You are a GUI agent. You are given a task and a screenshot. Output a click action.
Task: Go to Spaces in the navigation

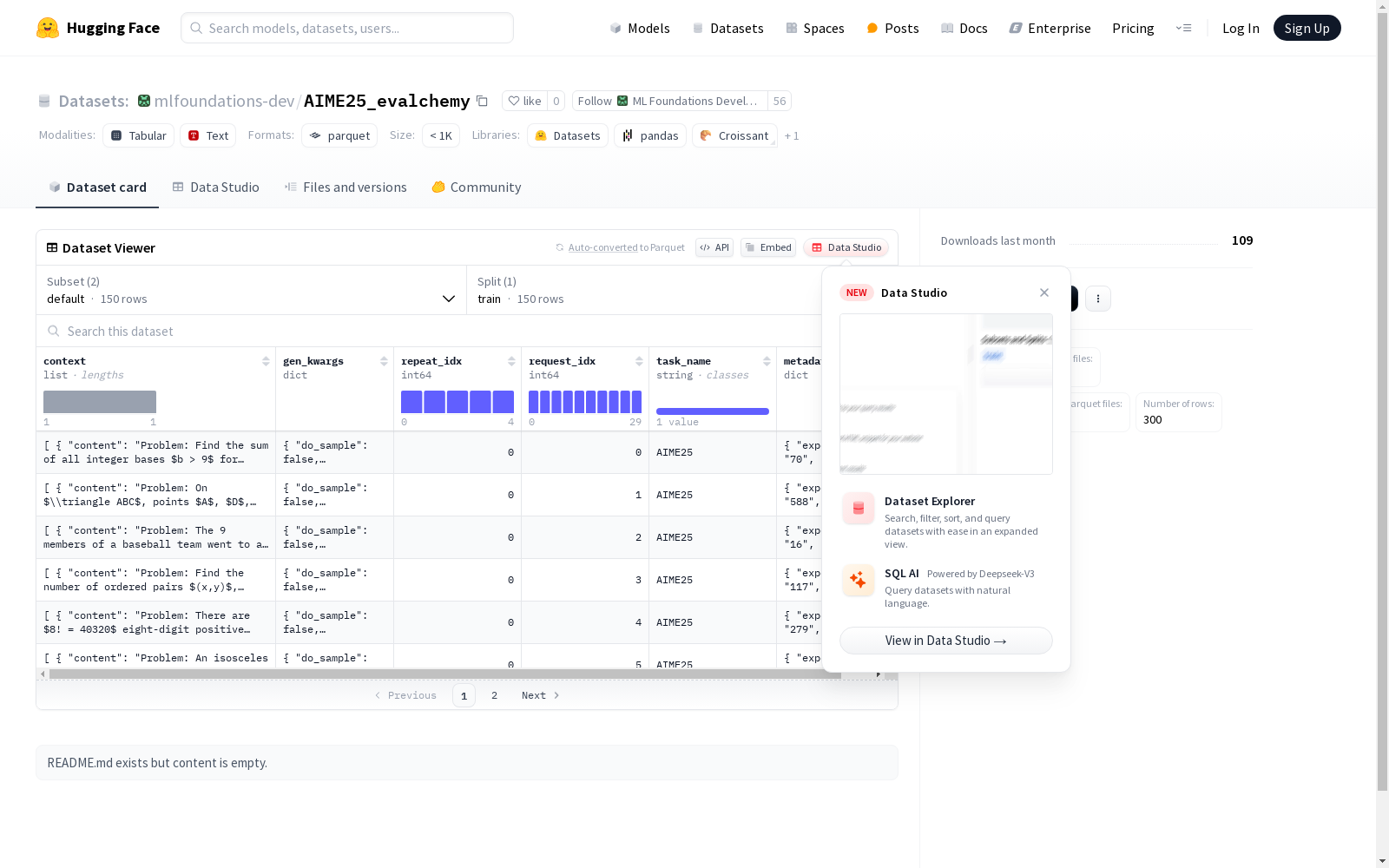pos(815,28)
